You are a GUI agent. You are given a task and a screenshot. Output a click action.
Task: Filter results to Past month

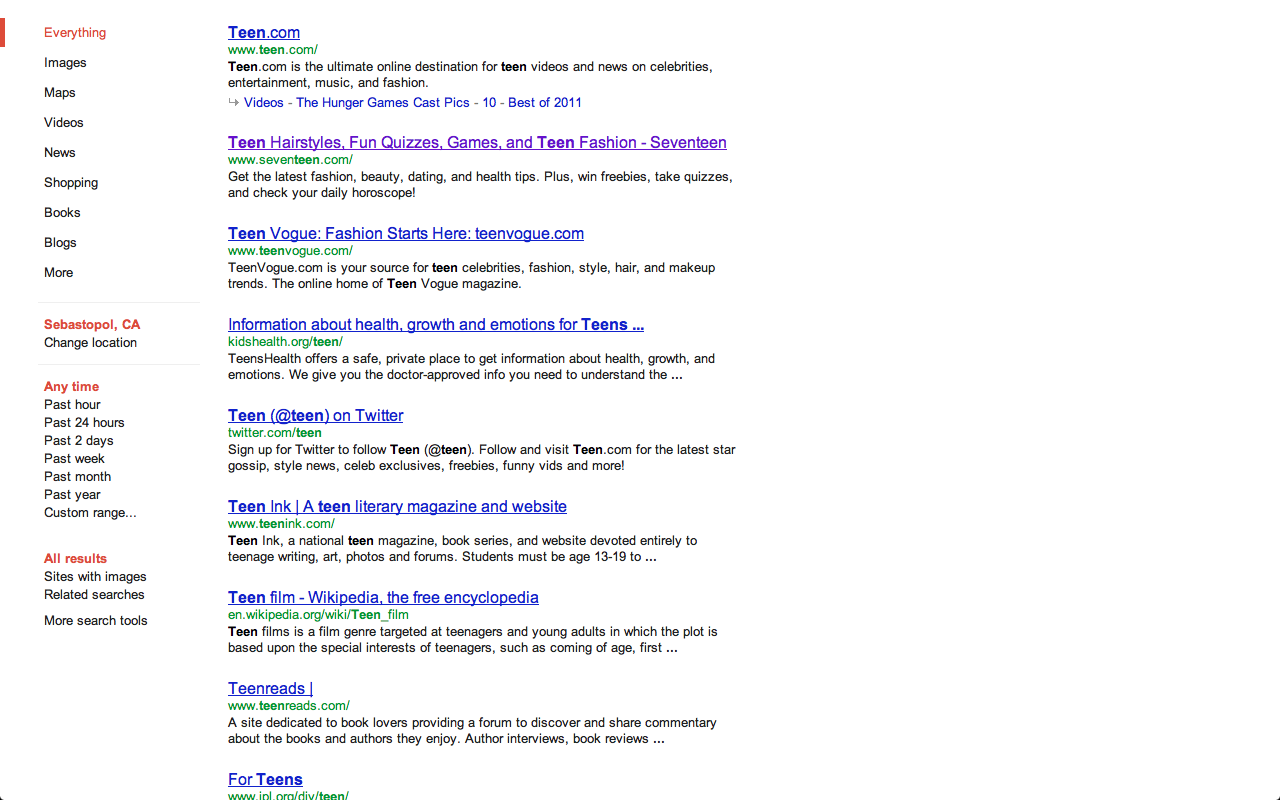tap(77, 477)
